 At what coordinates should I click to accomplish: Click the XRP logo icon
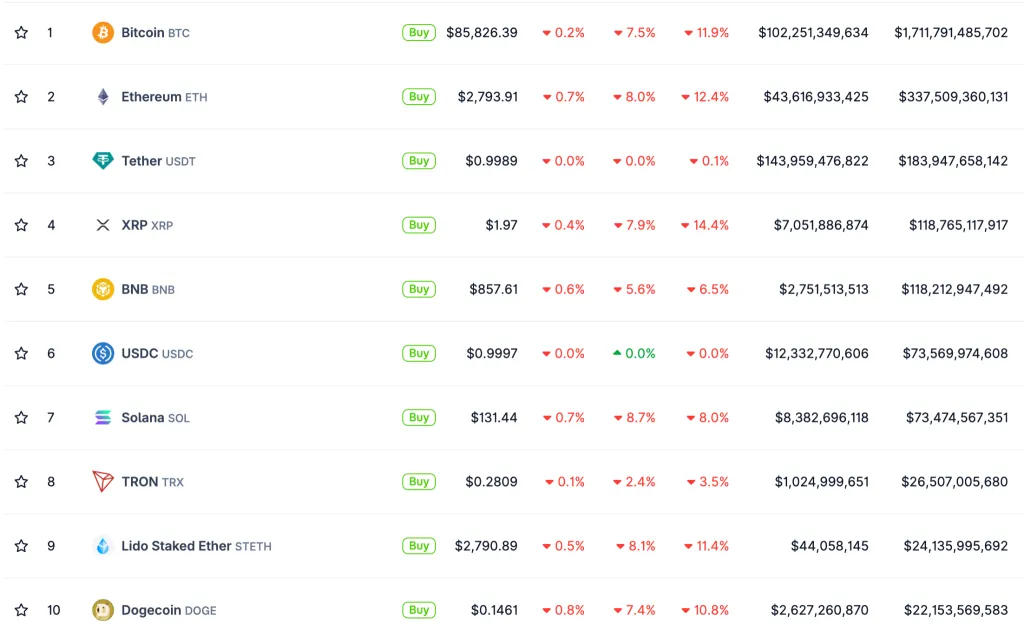click(103, 225)
